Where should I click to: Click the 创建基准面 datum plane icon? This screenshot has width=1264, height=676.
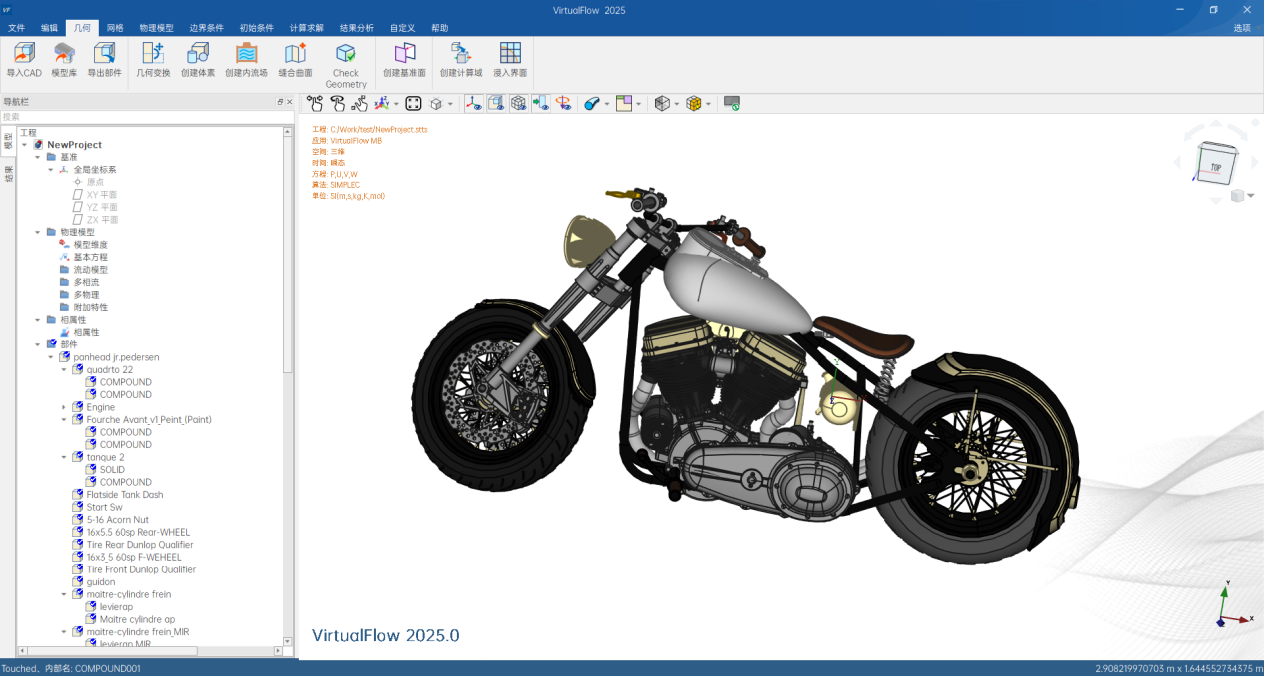point(405,54)
